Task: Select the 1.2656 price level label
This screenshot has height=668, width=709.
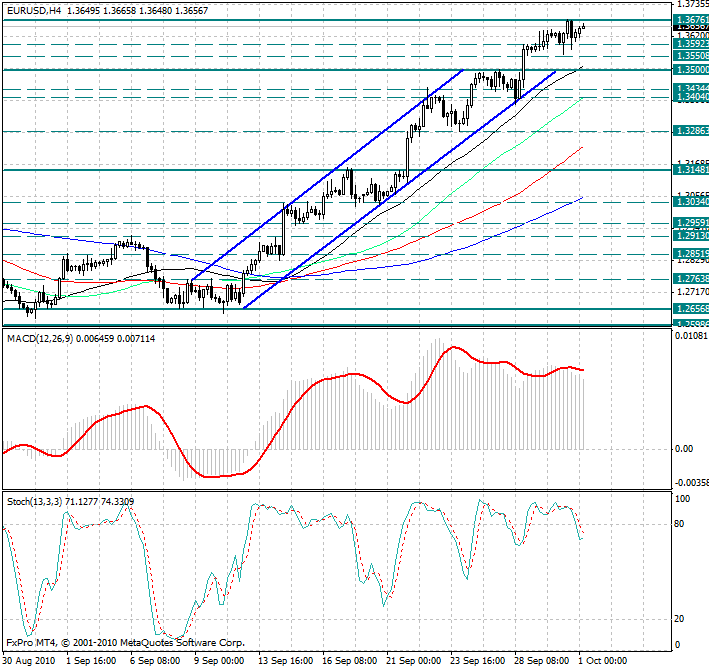Action: coord(691,309)
